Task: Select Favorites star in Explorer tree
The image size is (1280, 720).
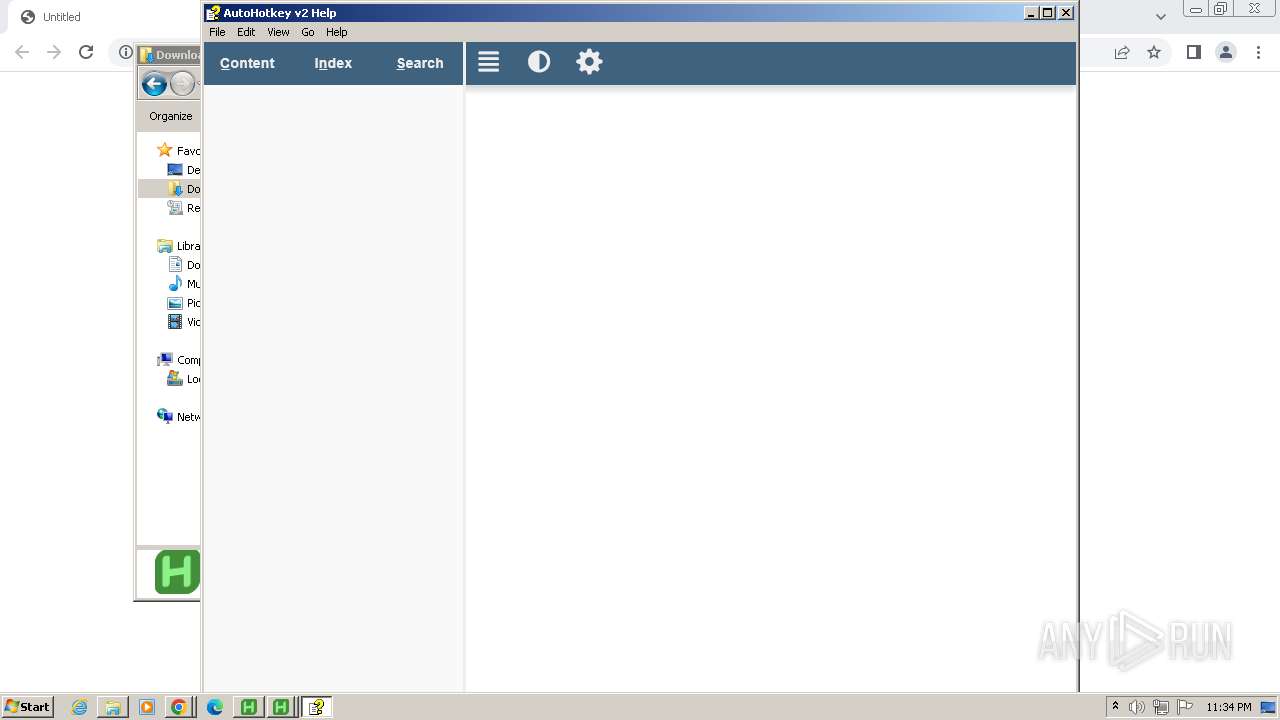Action: (165, 150)
